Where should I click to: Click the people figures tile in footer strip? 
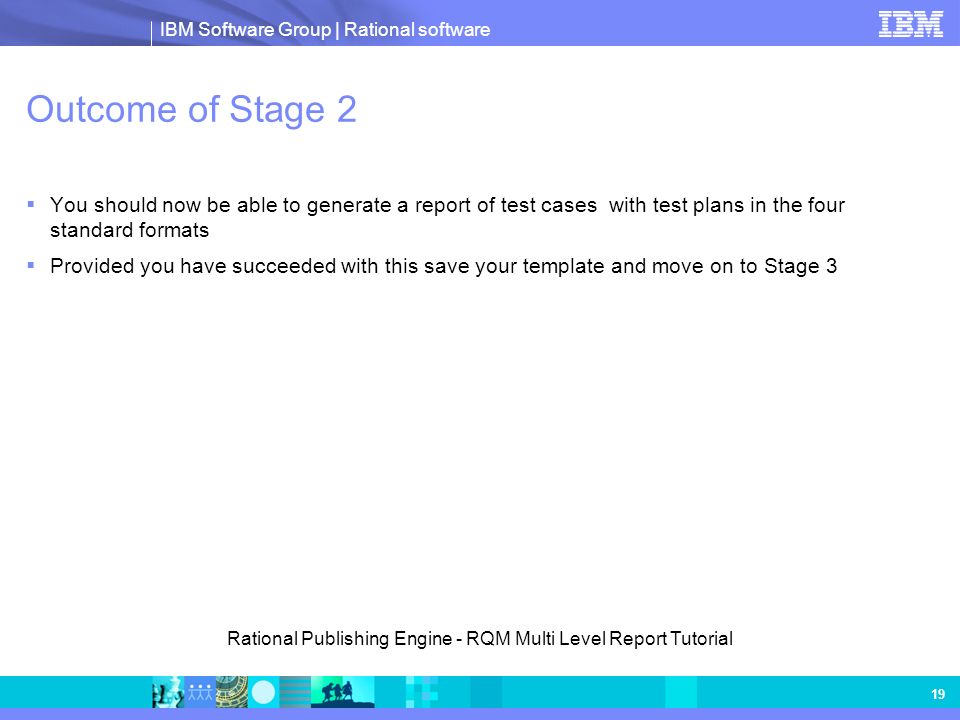pos(200,692)
